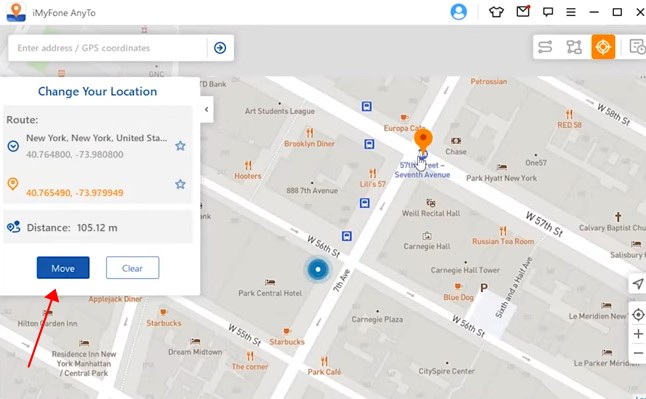Favorite the 40.765490 destination star

coord(180,184)
